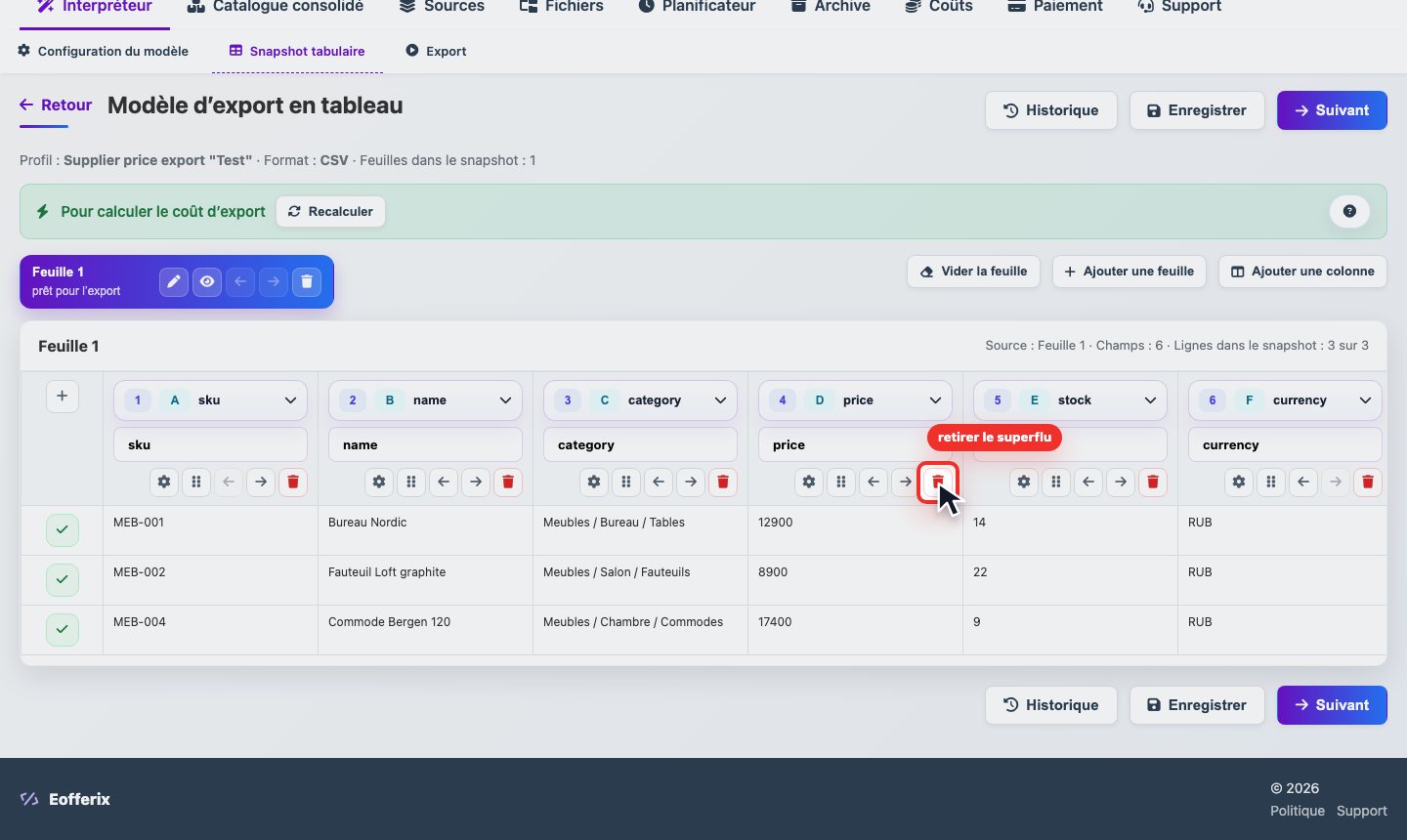This screenshot has height=840, width=1407.
Task: Move stock column to the right
Action: (1121, 482)
